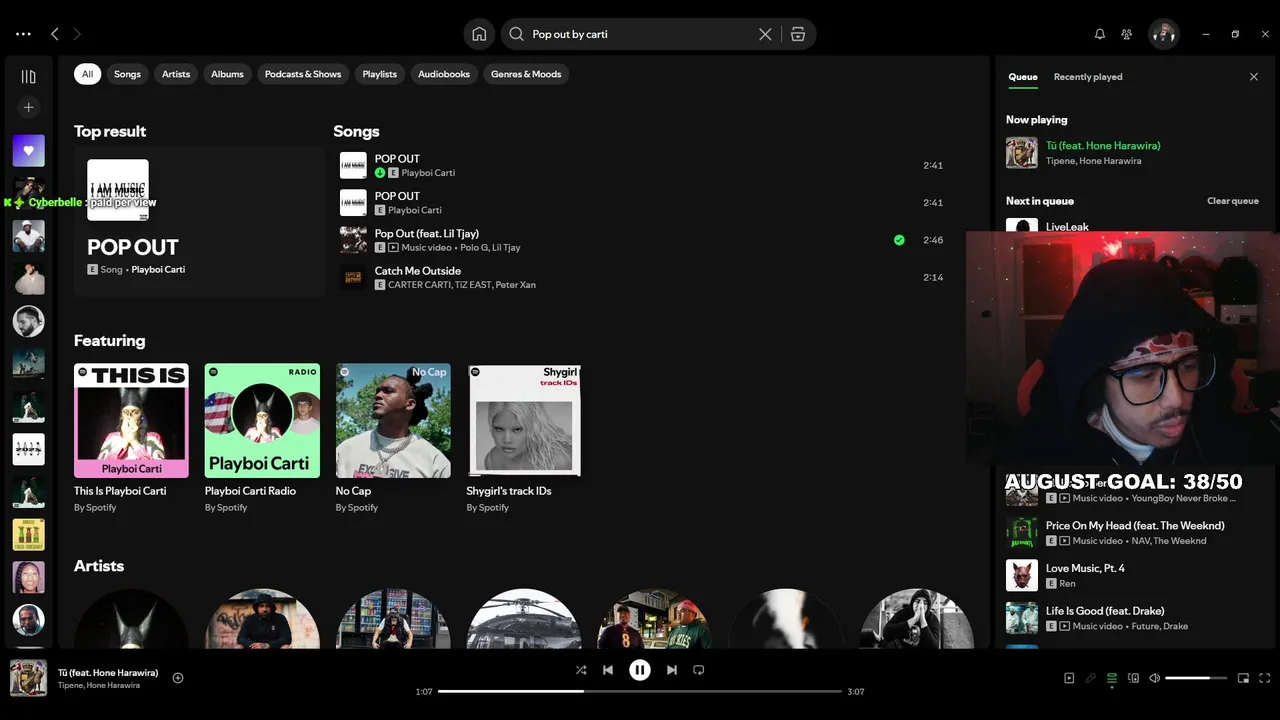Open the Tū (feat. Hone Harawira) now playing title
This screenshot has width=1280, height=720.
1103,146
